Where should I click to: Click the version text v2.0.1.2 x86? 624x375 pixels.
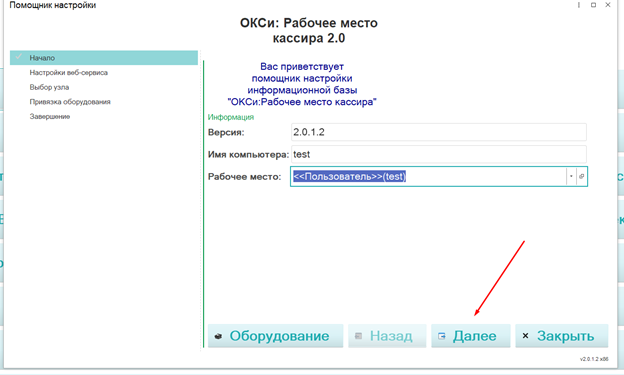pos(594,359)
